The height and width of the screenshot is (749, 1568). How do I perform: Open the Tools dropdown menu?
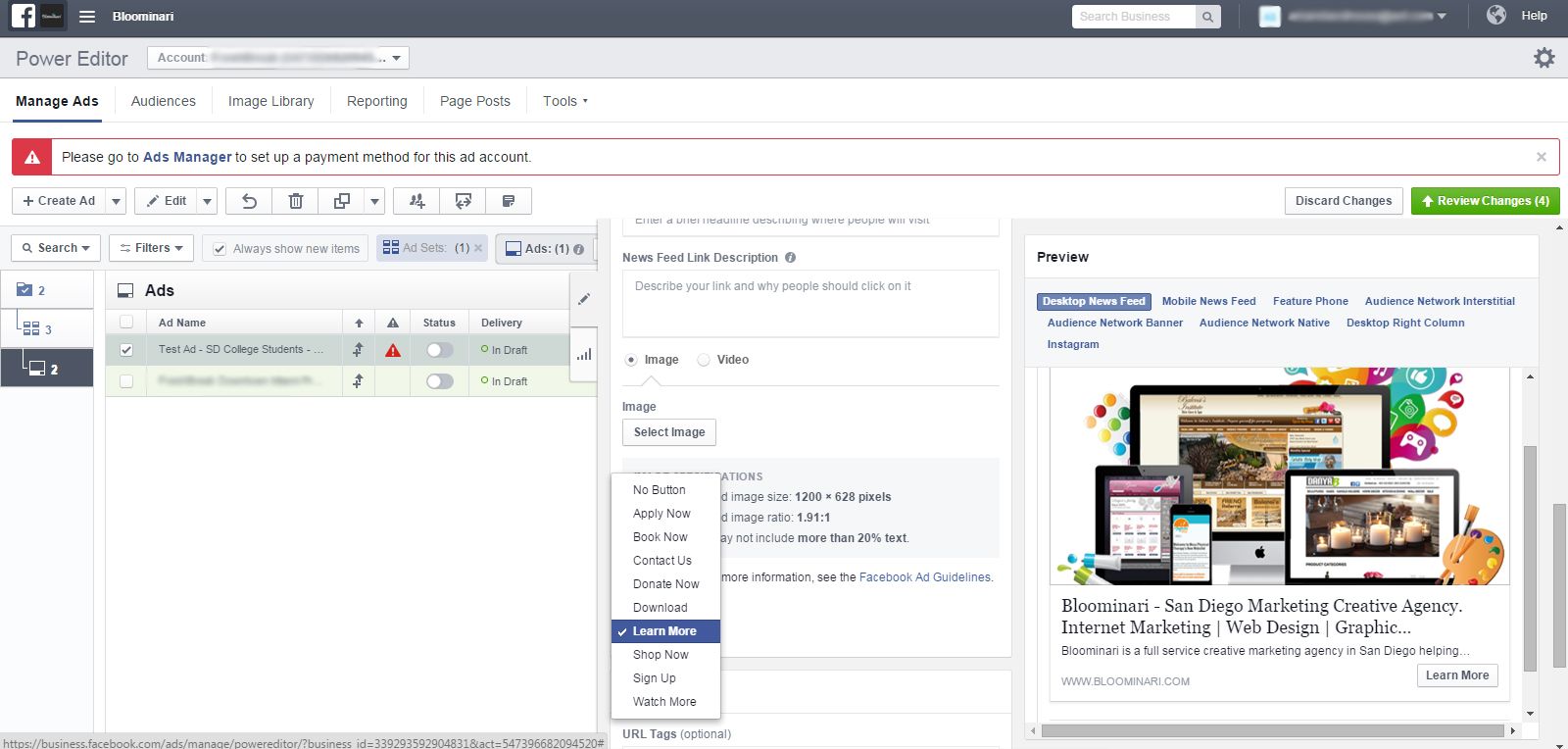tap(564, 101)
